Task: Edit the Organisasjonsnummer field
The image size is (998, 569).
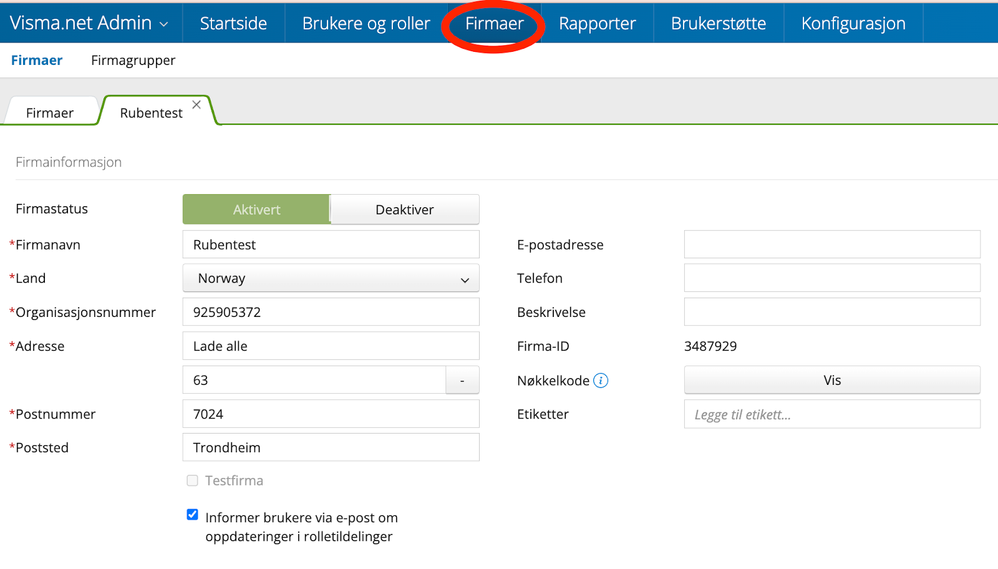Action: [331, 312]
